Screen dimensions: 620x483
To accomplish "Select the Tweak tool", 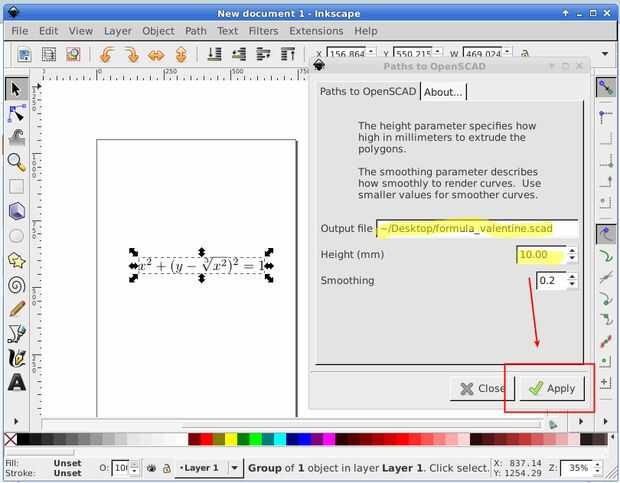I will (16, 137).
